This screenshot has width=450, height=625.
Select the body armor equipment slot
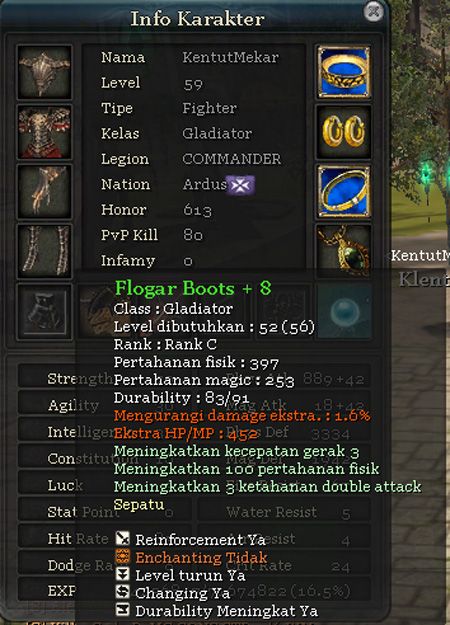(x=44, y=132)
